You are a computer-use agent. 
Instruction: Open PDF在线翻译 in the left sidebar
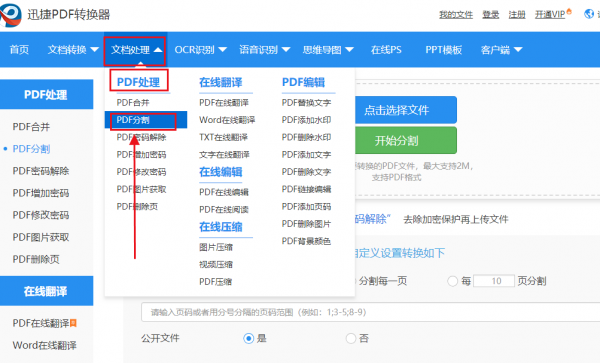point(41,323)
